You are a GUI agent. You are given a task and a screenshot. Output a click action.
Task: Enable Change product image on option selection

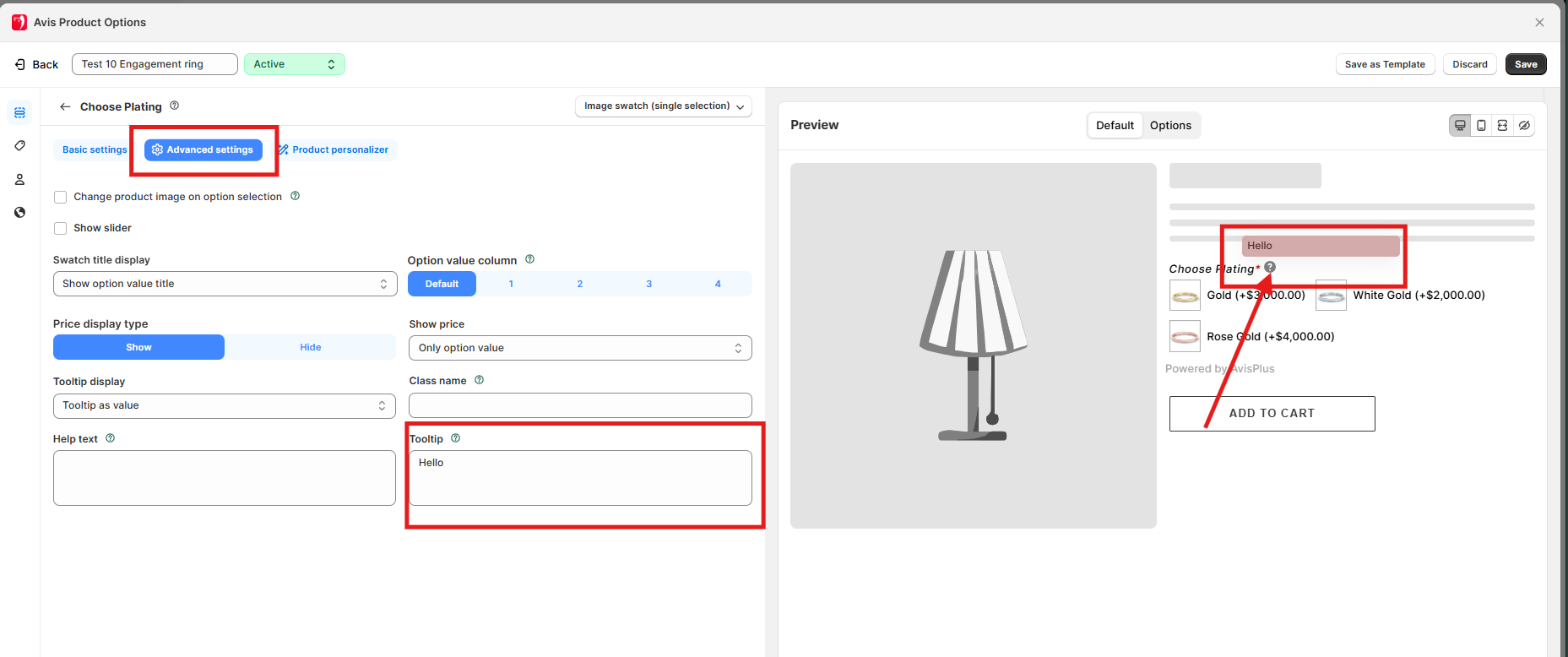(x=61, y=197)
